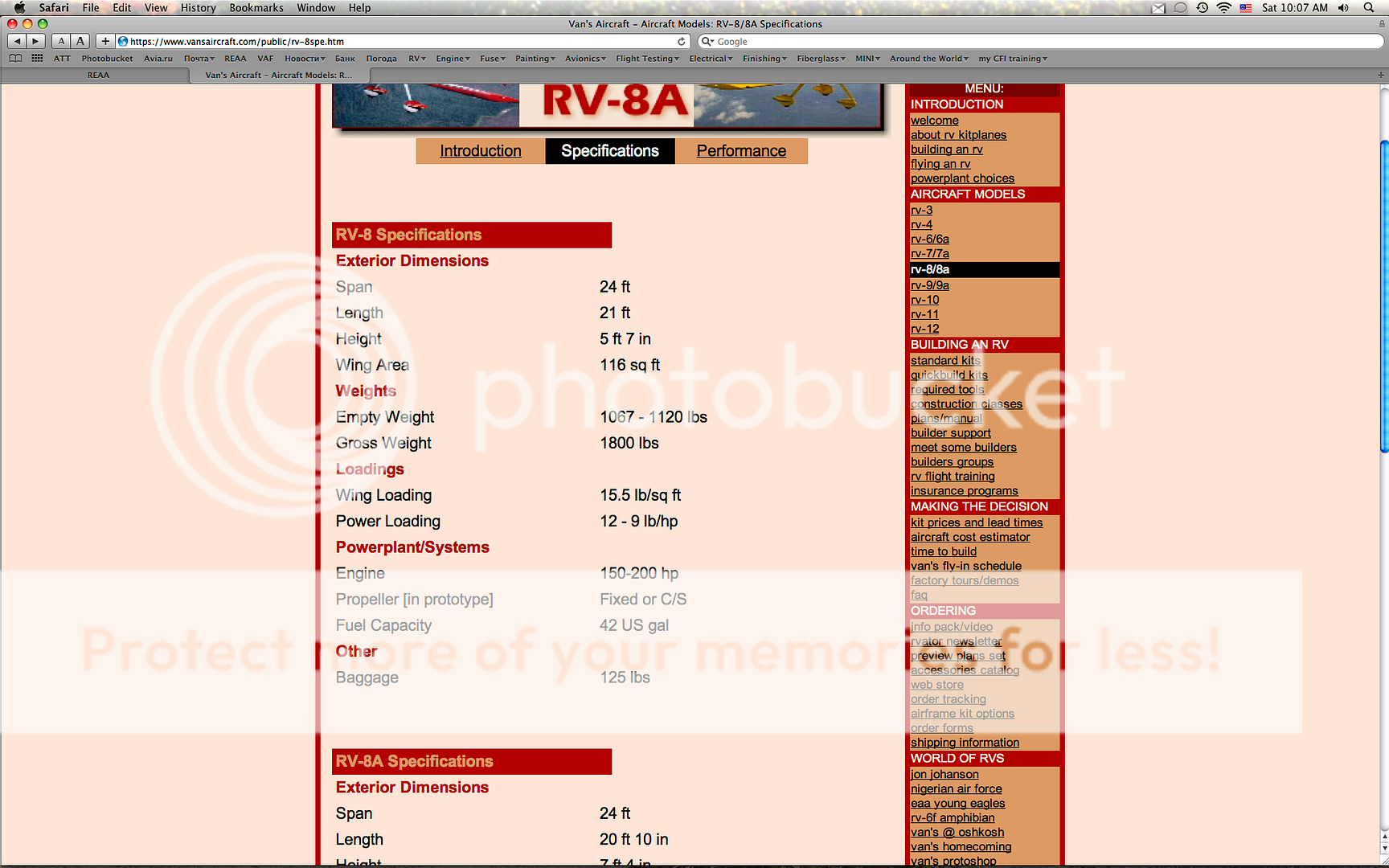
Task: Open the chat bubble menu bar icon
Action: [x=1180, y=8]
